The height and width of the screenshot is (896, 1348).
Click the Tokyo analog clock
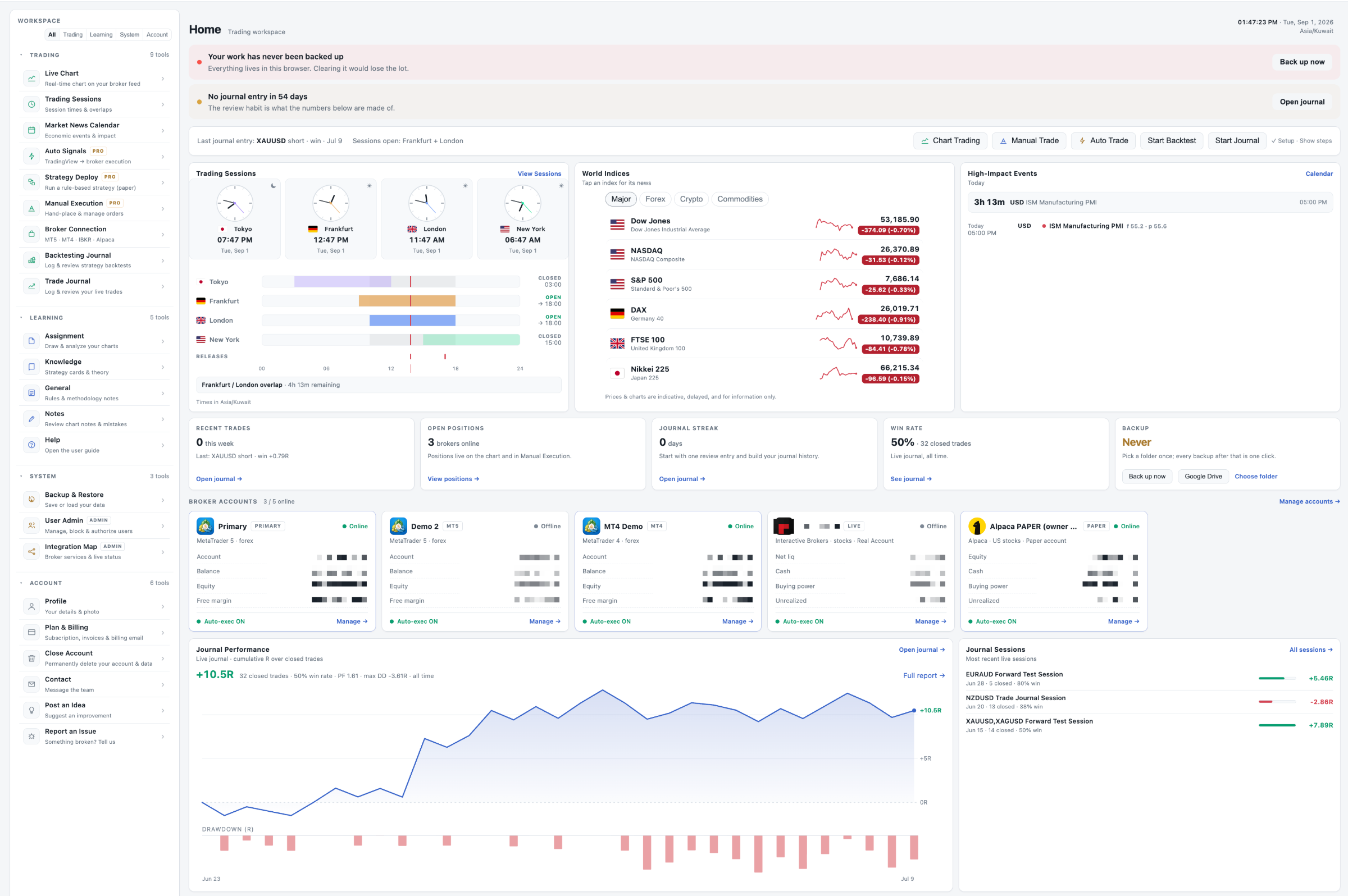pyautogui.click(x=234, y=203)
